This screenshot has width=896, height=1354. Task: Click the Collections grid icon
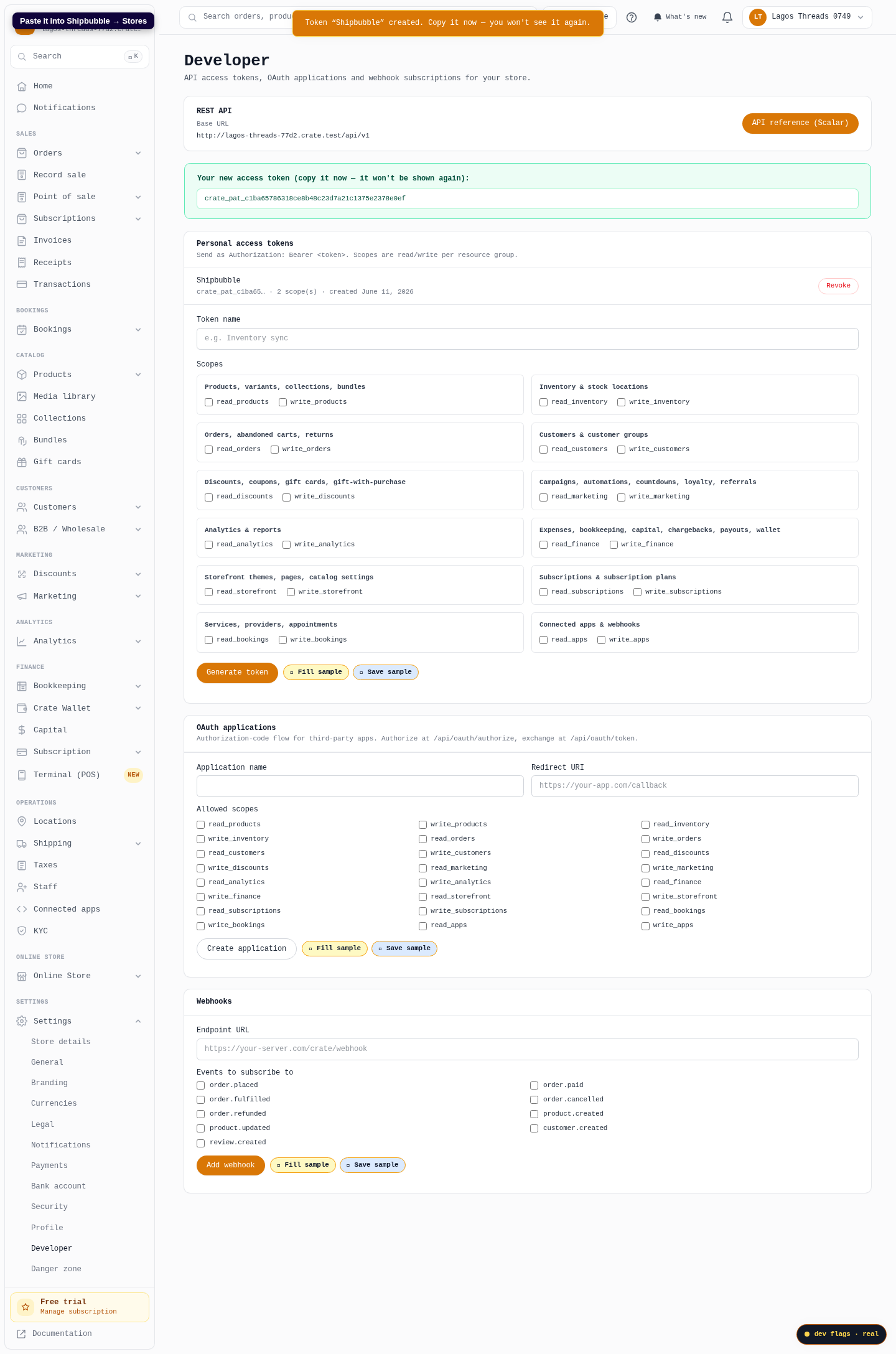[22, 419]
